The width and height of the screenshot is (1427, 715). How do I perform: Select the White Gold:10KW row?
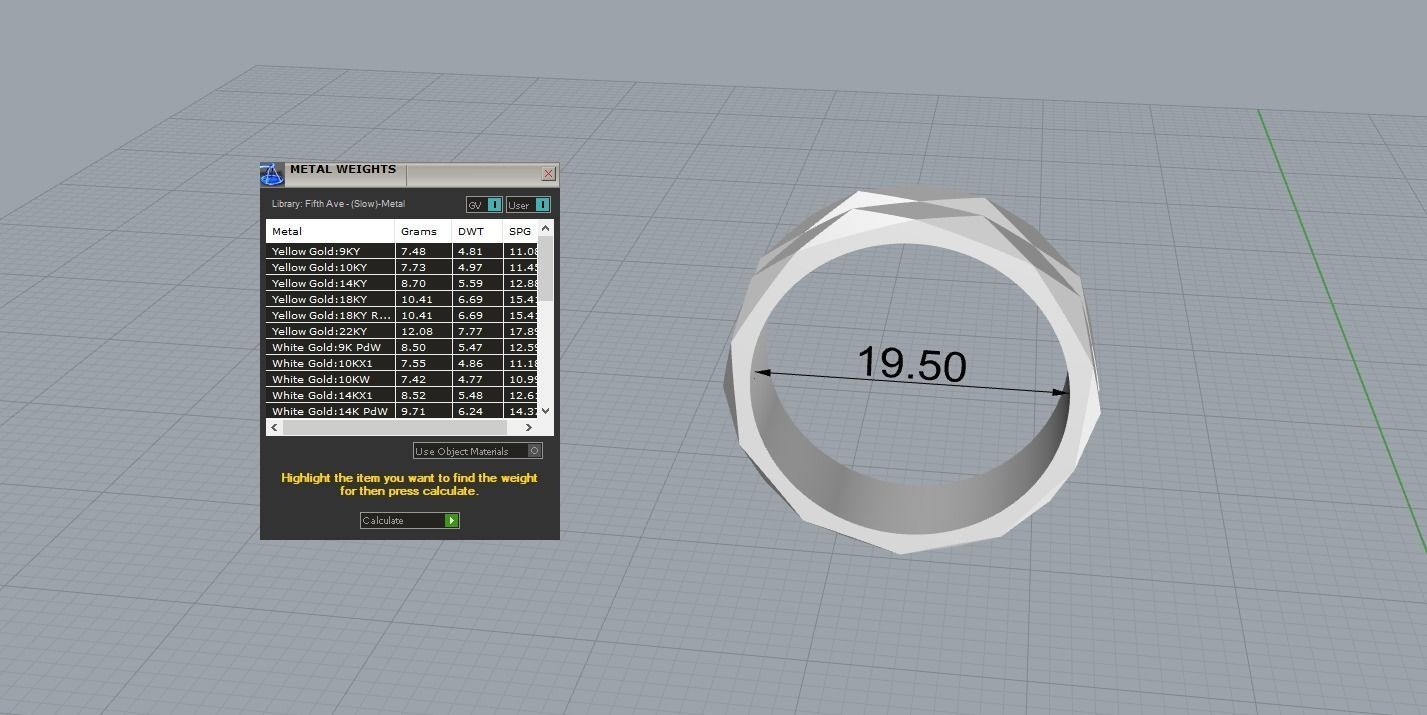402,379
